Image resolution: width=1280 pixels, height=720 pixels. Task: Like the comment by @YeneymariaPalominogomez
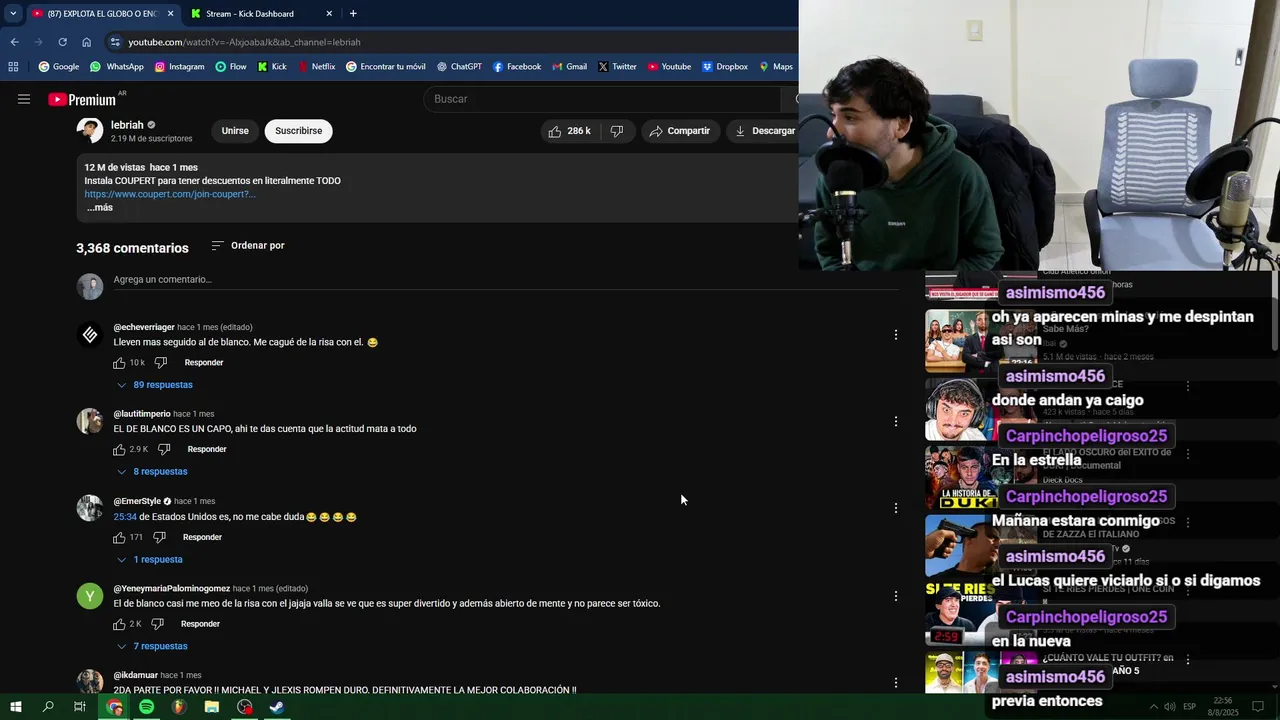pos(119,625)
